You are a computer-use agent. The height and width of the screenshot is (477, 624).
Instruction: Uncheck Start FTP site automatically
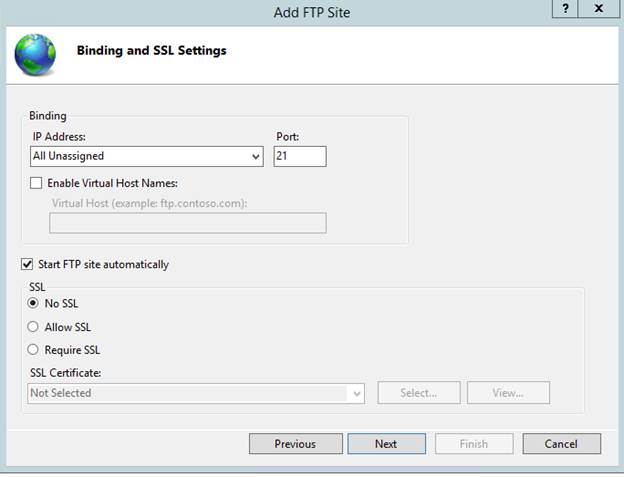[27, 264]
